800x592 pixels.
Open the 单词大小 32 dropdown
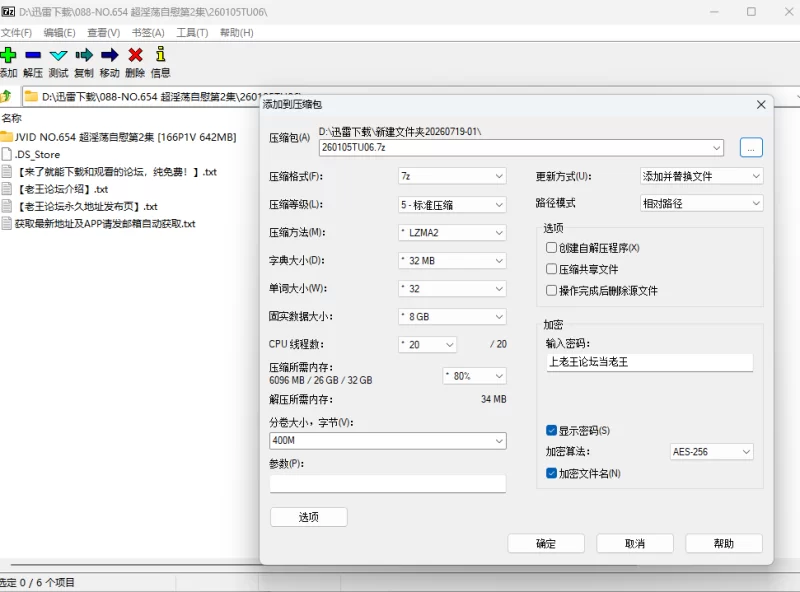(452, 289)
